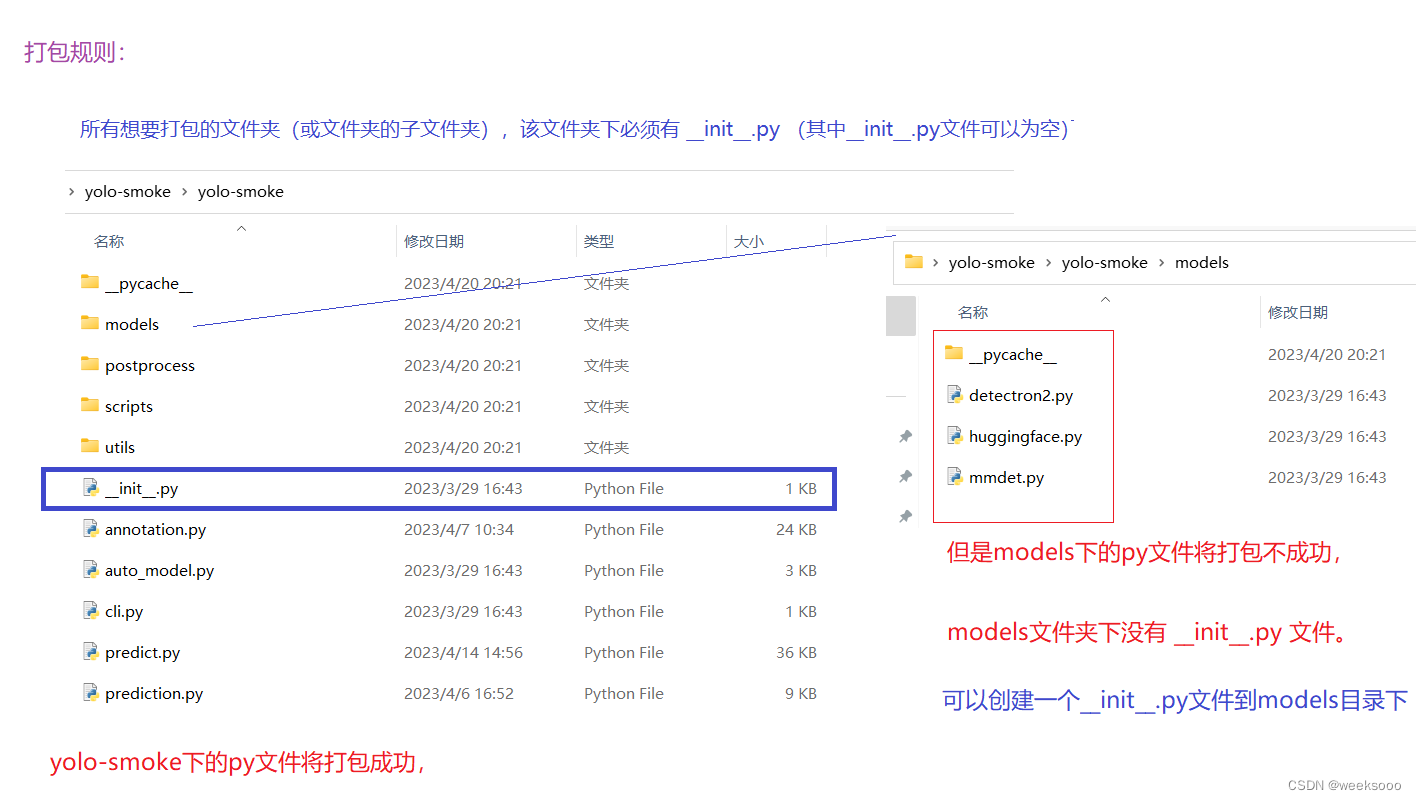
Task: Click second yolo-smoke breadcrumb in left window
Action: coord(241,192)
